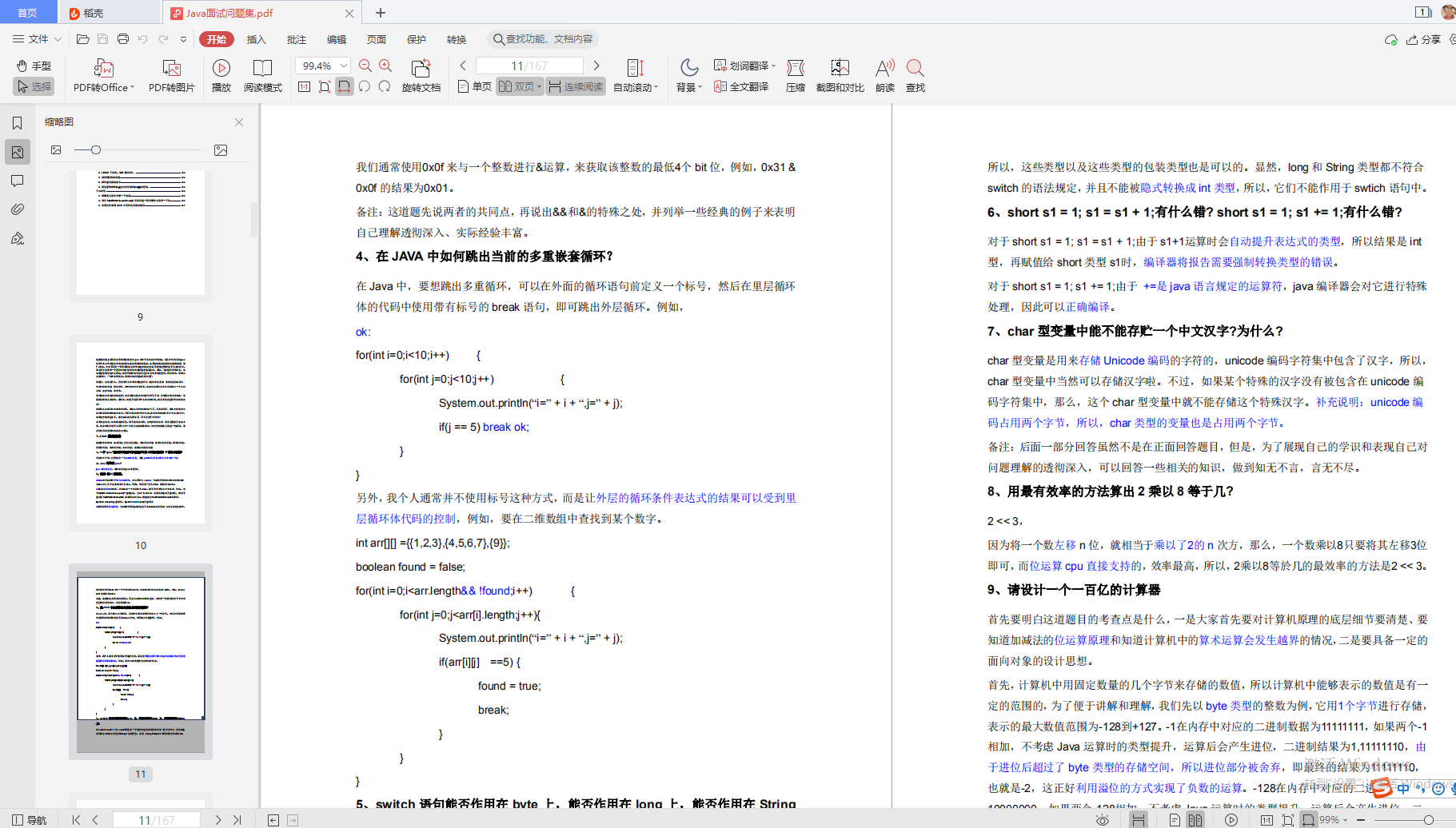Click 旋转文档 rotate document tool
This screenshot has width=1456, height=828.
click(x=421, y=76)
